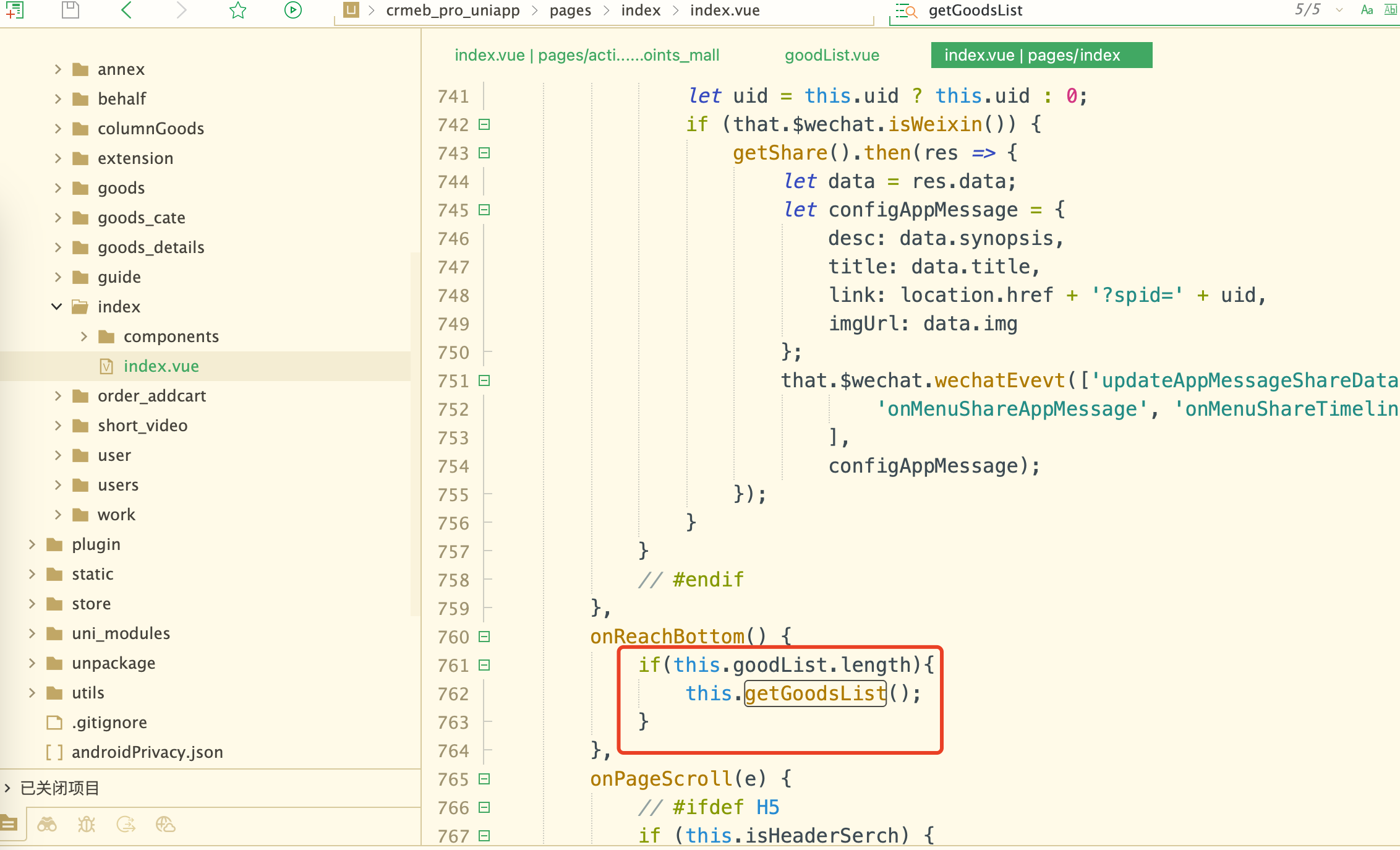1400x850 pixels.
Task: Click the file tree vertical scrollbar
Action: 415,433
